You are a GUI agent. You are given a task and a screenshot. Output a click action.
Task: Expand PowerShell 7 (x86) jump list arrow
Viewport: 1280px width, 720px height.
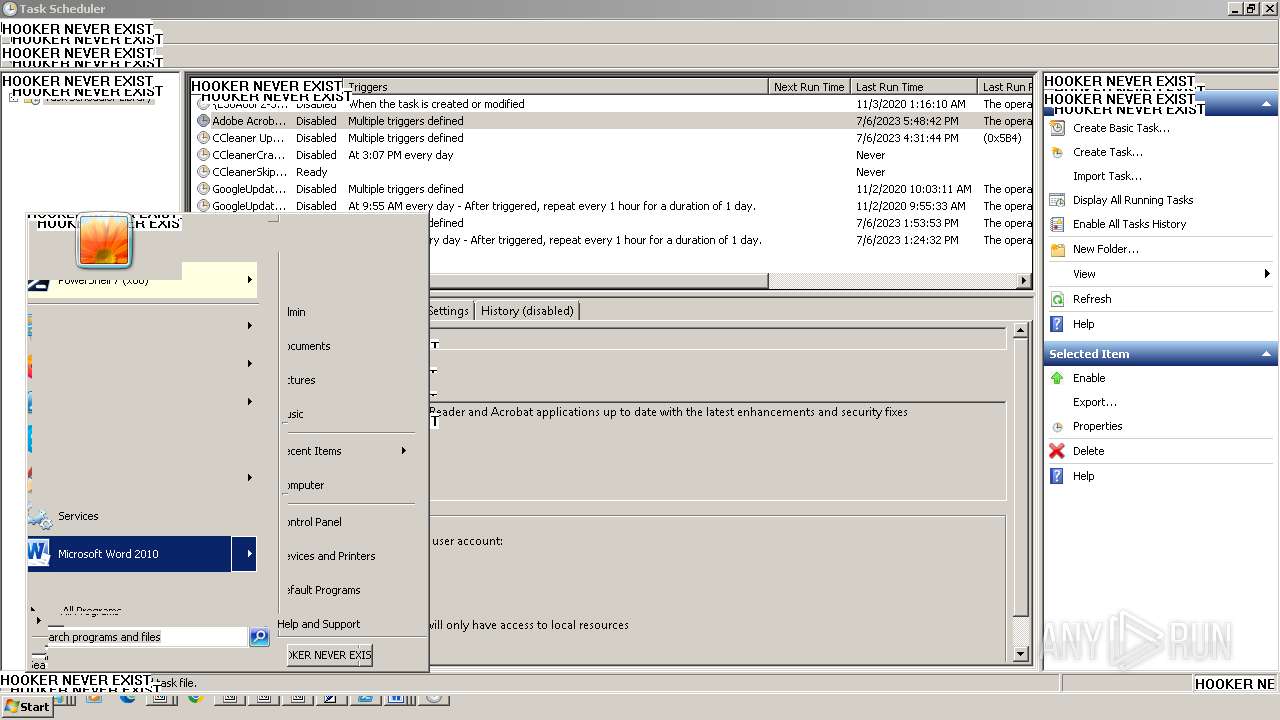(249, 280)
